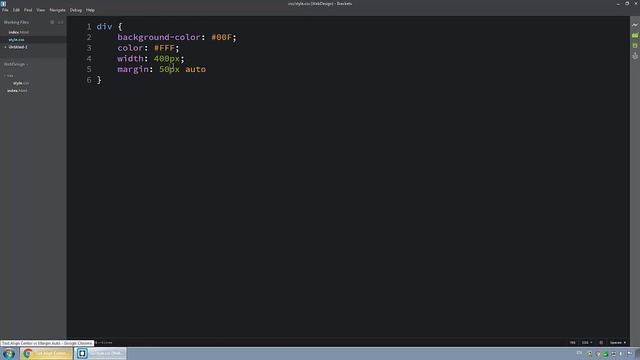
Task: Open the Spaces indentation dropdown
Action: click(x=618, y=342)
